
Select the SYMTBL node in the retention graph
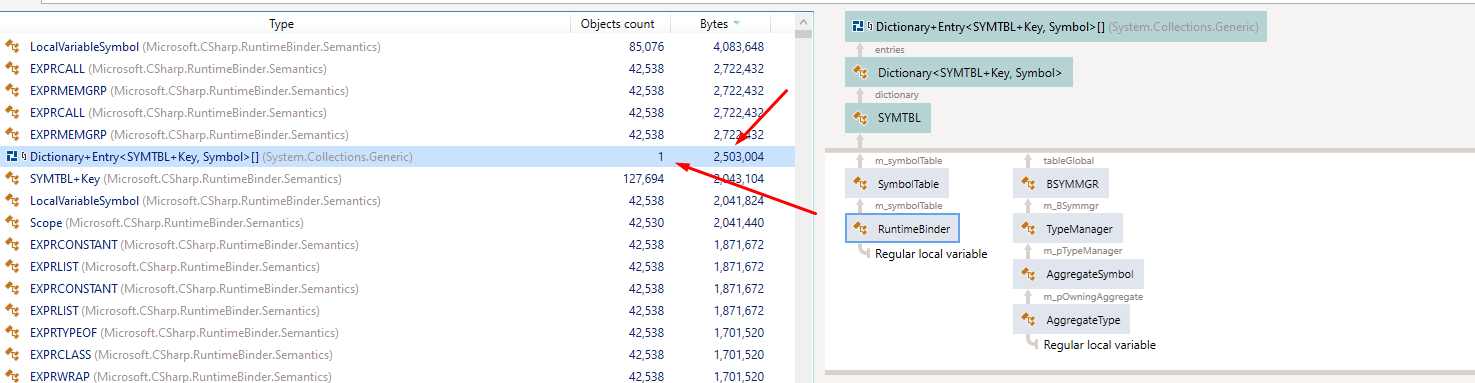(888, 118)
